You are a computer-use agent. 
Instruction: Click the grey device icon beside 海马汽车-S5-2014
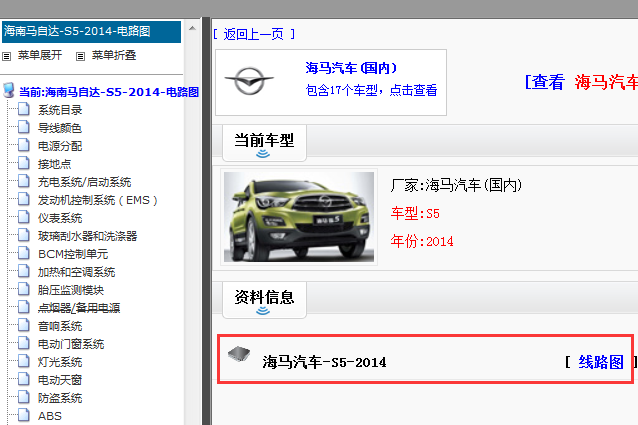[x=239, y=354]
